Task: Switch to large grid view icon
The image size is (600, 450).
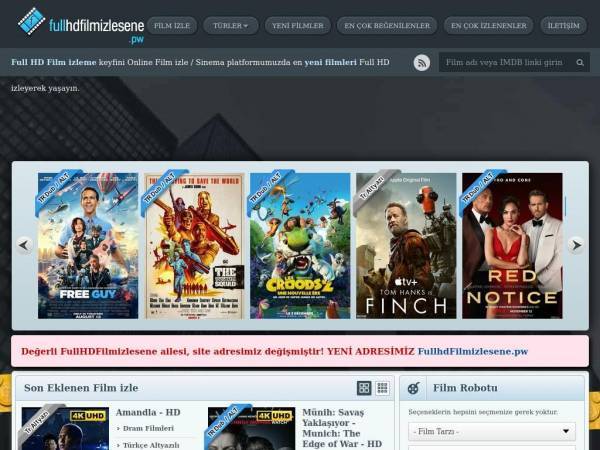Action: tap(364, 388)
